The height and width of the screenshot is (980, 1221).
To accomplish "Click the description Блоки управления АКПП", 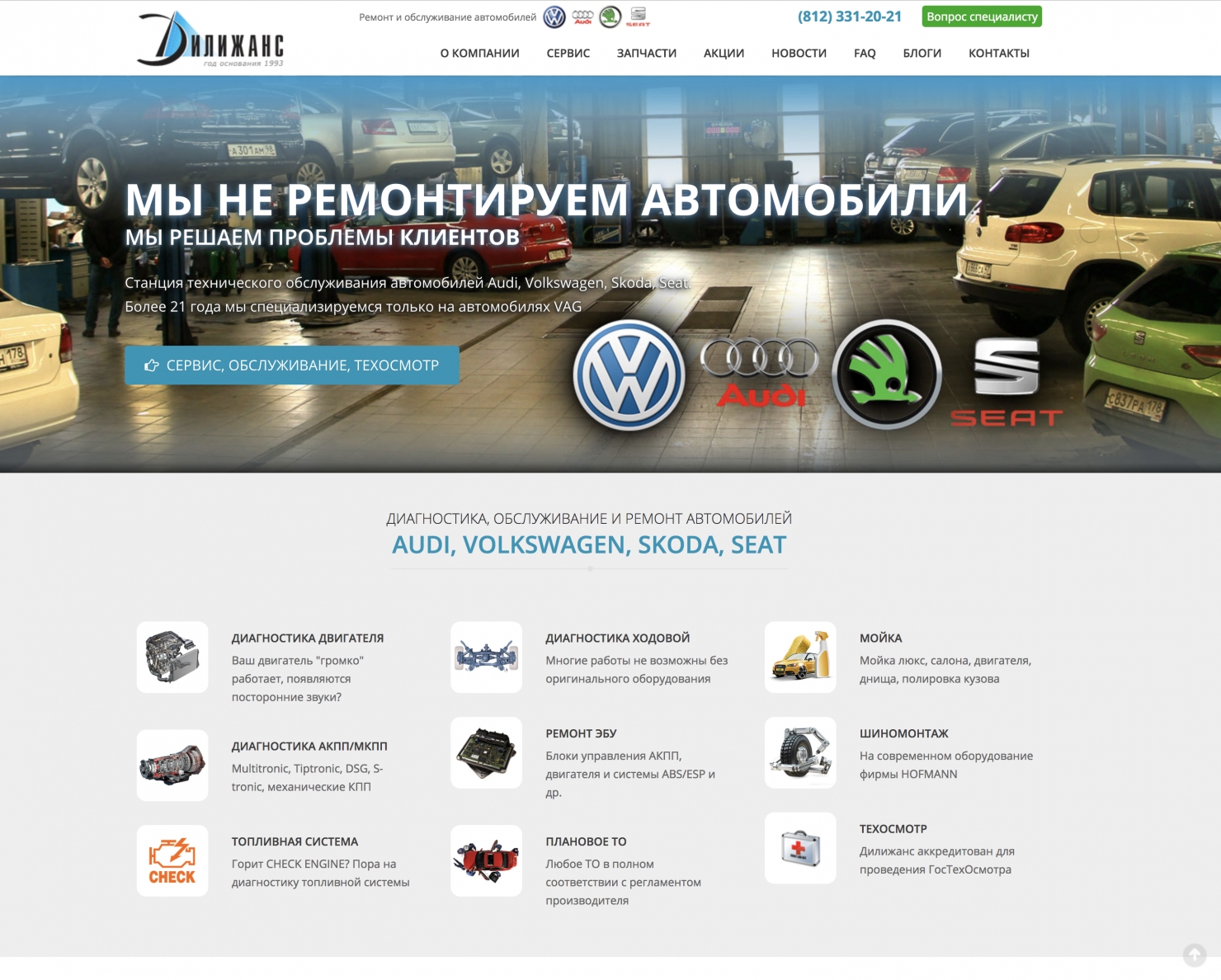I will [x=630, y=774].
